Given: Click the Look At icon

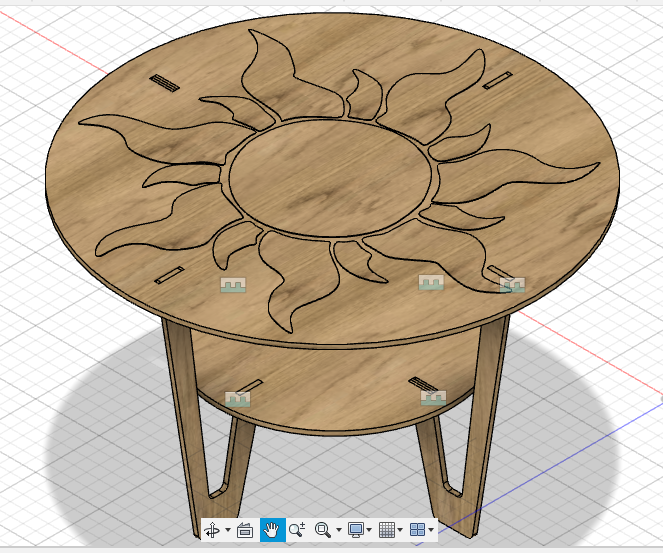Looking at the screenshot, I should point(244,530).
